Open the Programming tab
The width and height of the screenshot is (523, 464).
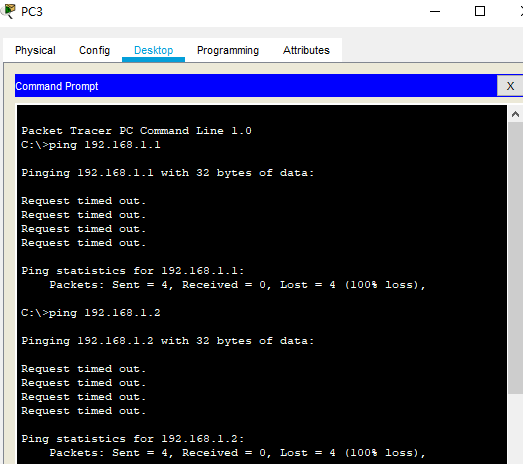[x=228, y=50]
